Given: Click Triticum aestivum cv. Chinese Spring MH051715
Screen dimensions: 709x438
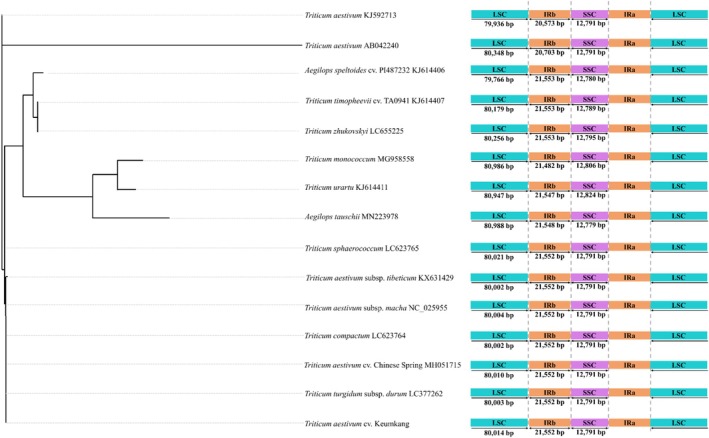Looking at the screenshot, I should click(383, 365).
